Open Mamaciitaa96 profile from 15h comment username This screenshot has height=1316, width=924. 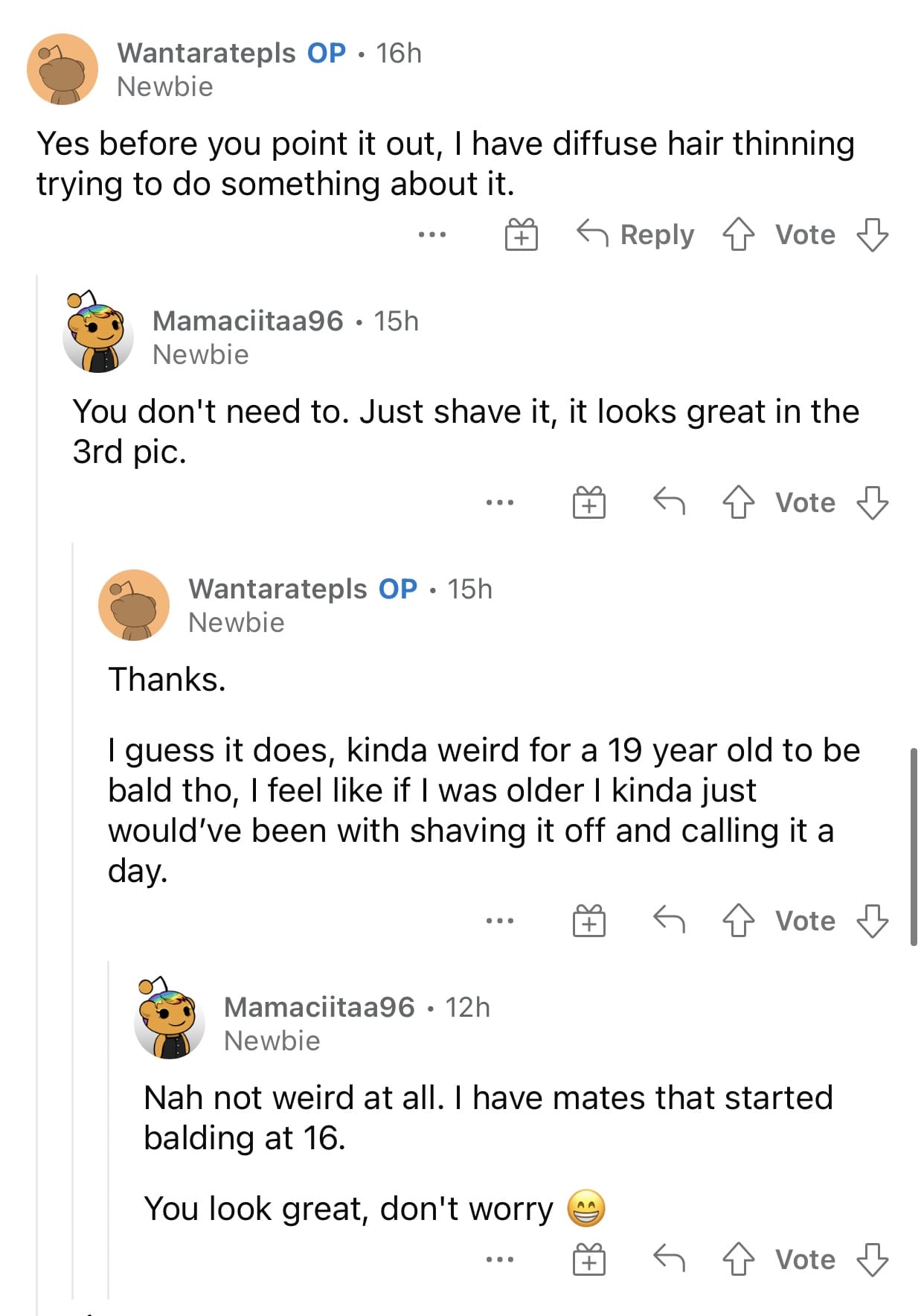coord(248,321)
